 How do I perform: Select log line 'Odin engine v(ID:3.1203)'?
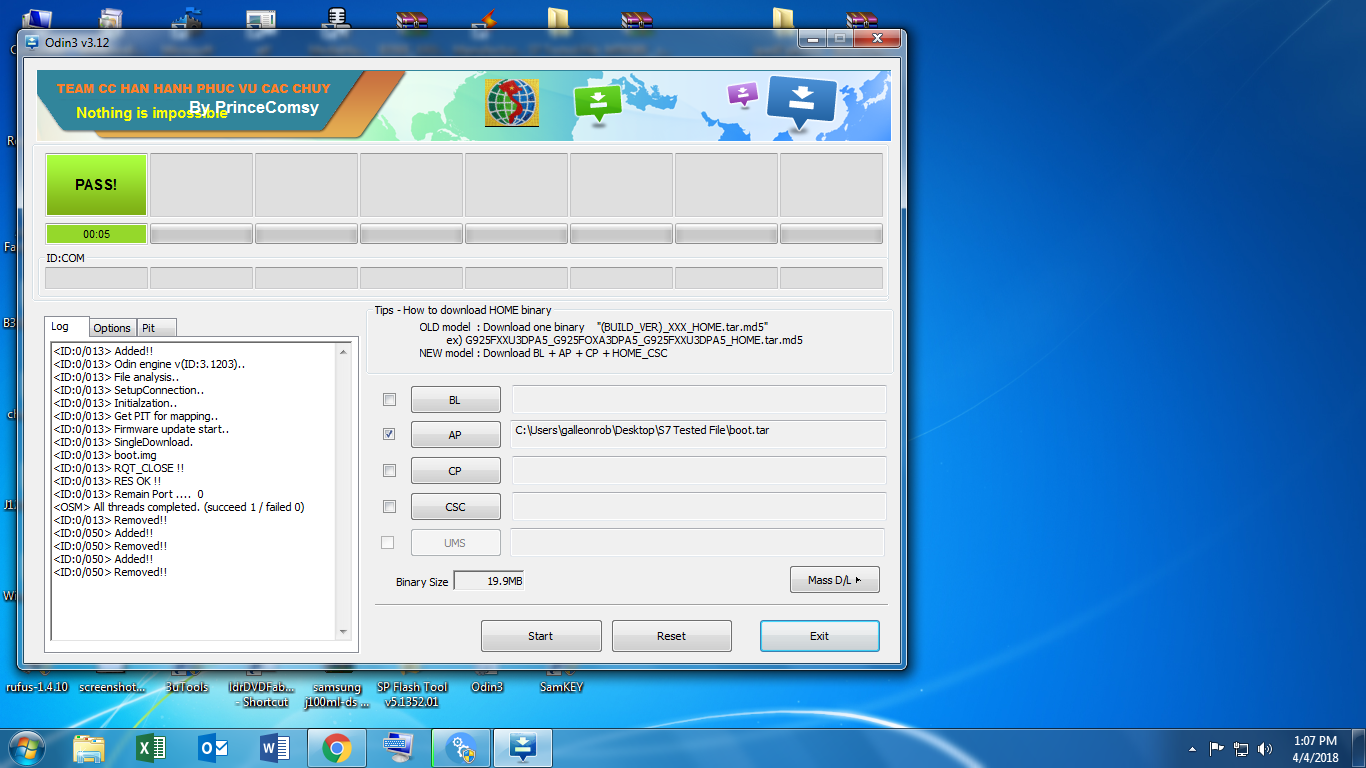149,364
